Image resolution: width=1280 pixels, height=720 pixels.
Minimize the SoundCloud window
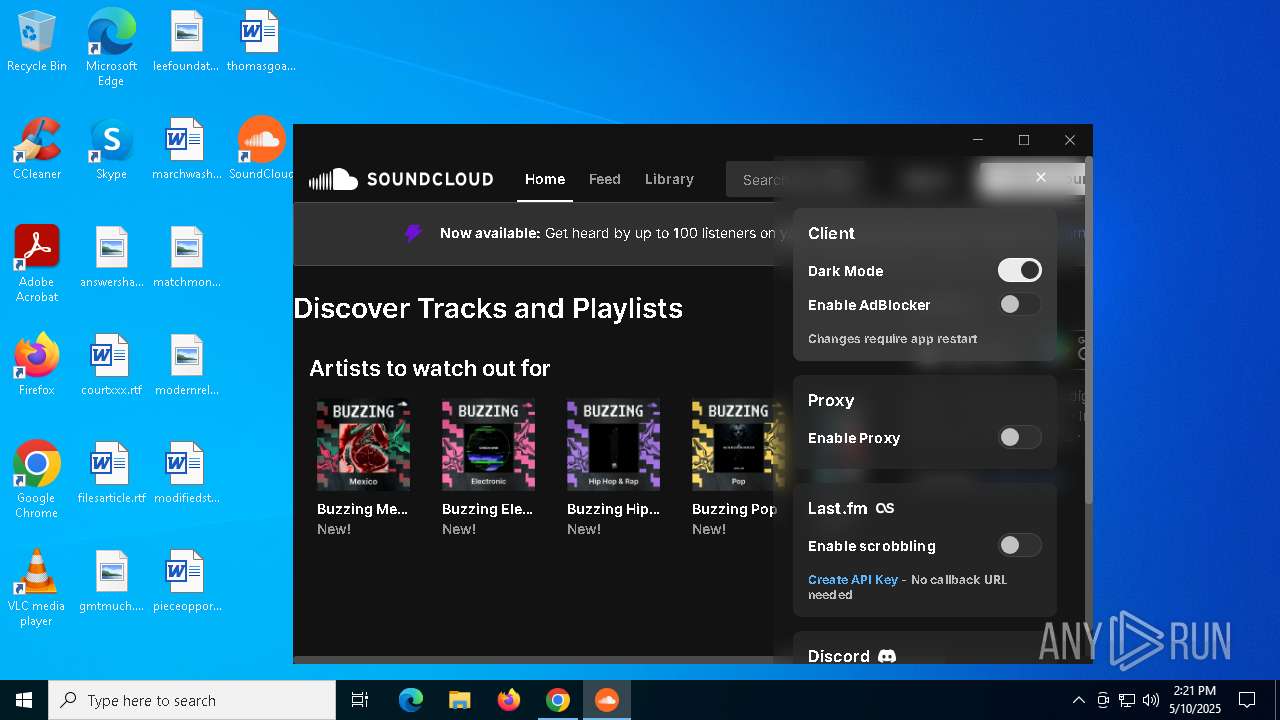click(978, 140)
